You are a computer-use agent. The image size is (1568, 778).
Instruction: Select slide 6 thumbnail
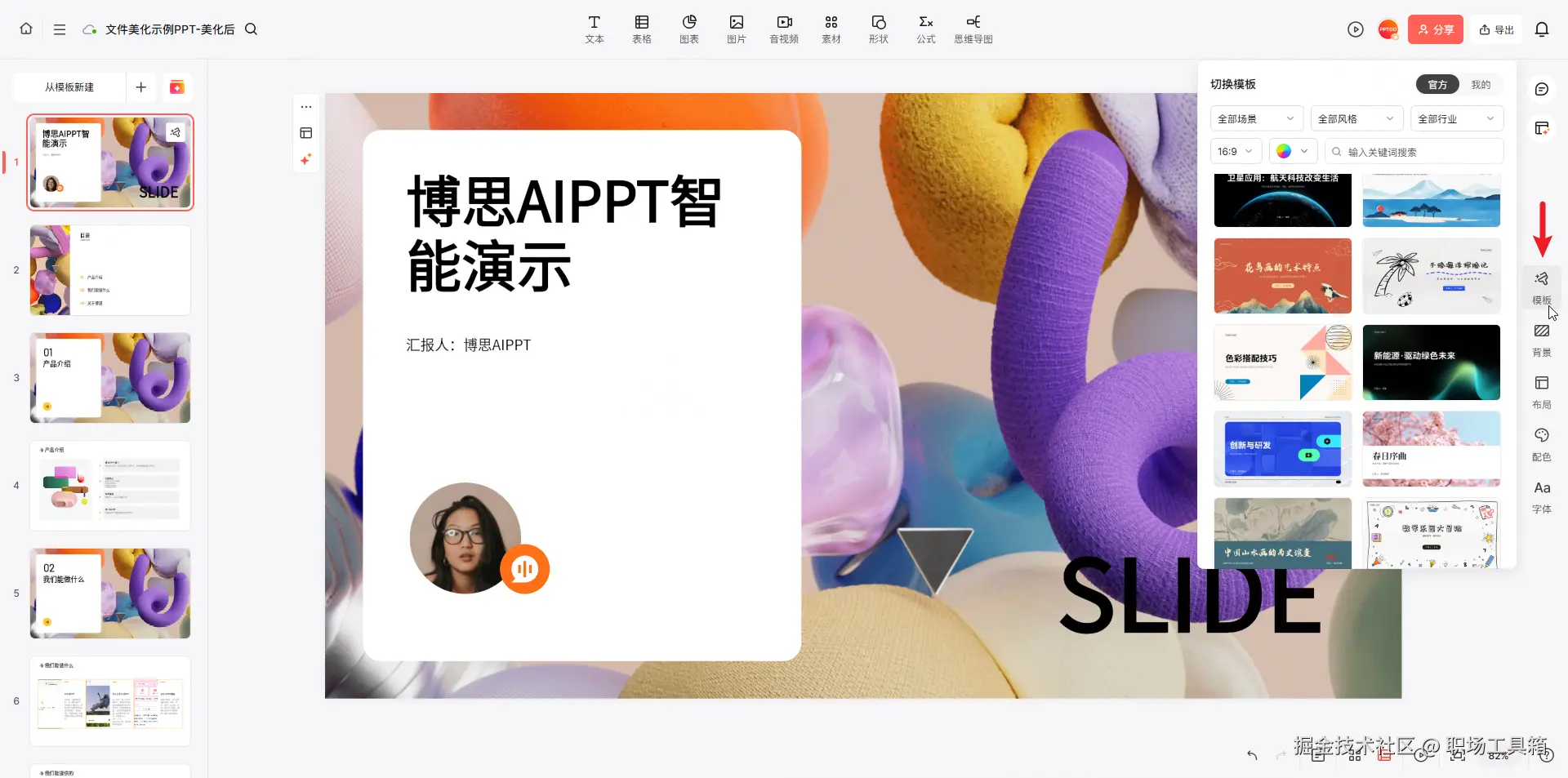click(110, 701)
